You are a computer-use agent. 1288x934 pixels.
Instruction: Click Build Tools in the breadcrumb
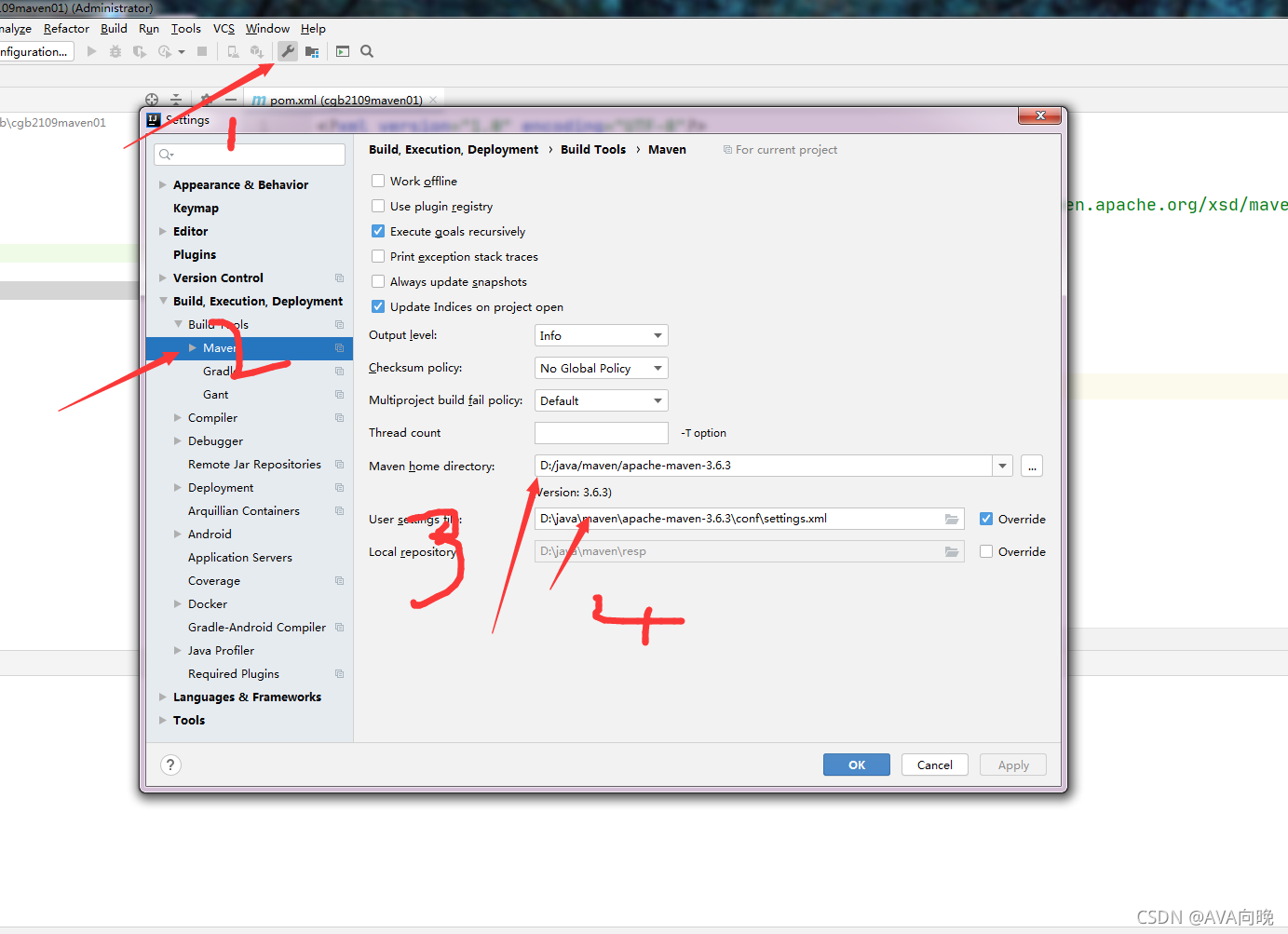(x=593, y=149)
